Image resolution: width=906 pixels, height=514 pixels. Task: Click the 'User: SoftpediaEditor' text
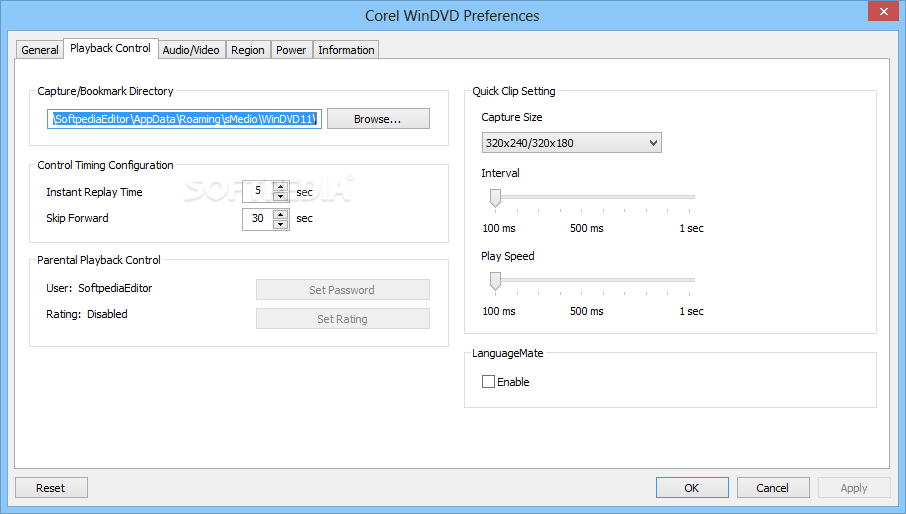coord(99,288)
